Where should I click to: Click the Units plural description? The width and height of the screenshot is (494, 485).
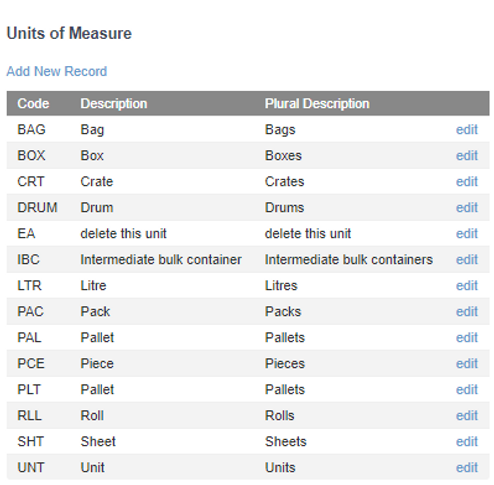click(x=280, y=467)
